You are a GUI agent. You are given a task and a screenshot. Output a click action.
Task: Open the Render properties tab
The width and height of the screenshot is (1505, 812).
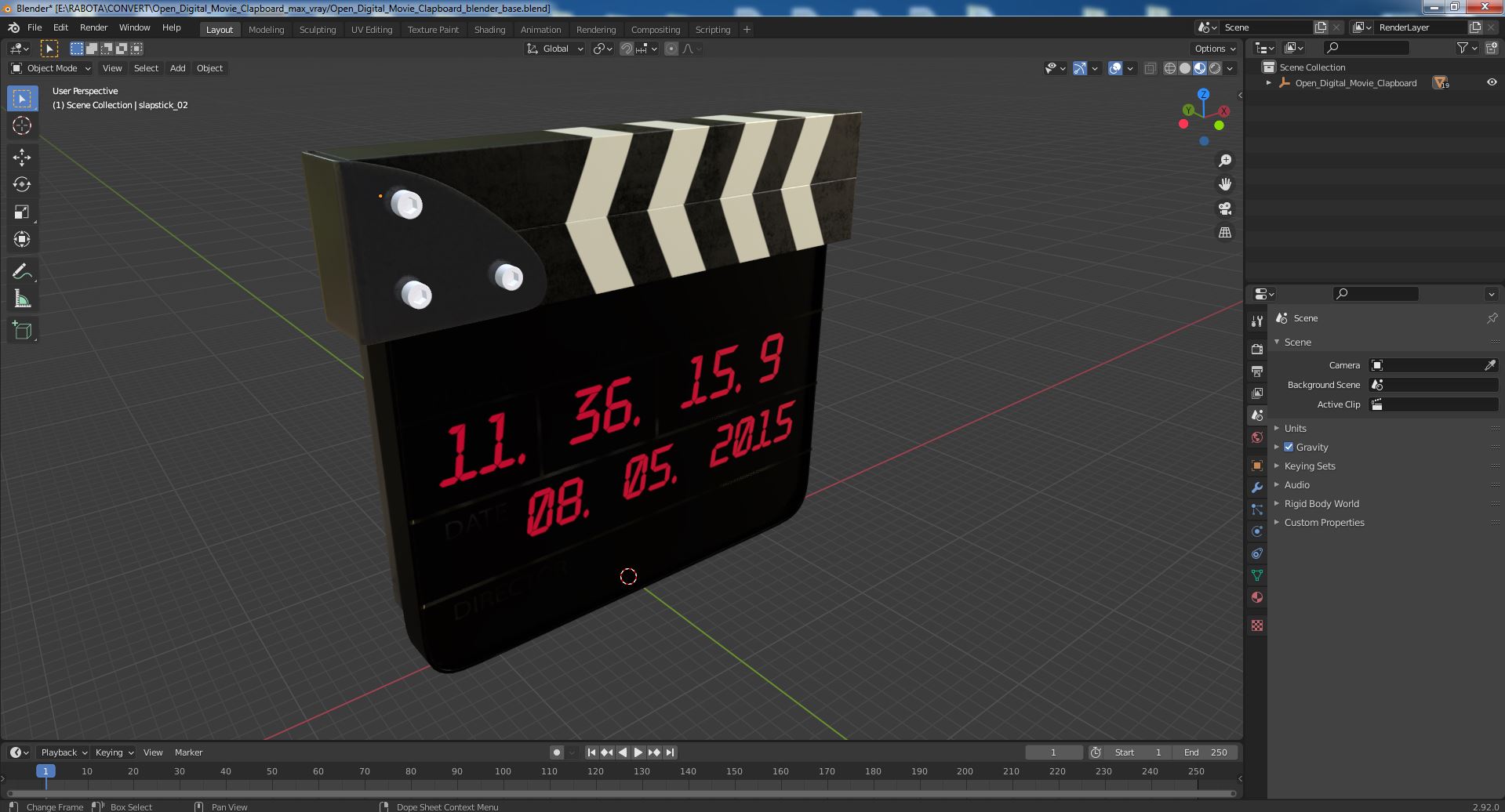tap(1257, 349)
